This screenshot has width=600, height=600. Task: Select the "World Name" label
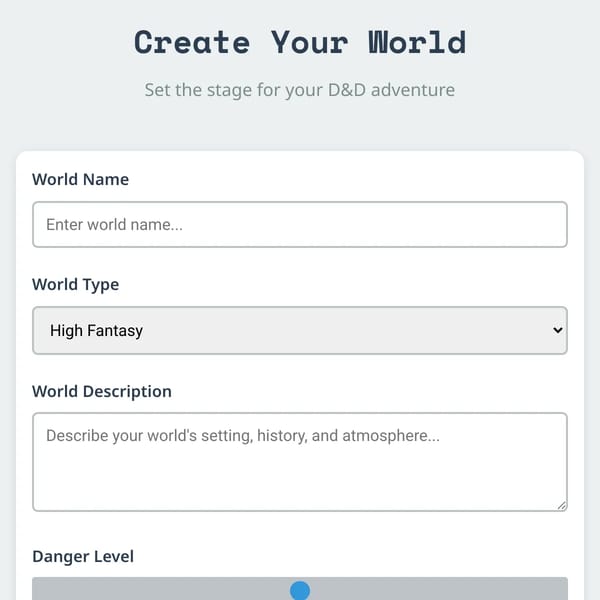[x=80, y=179]
